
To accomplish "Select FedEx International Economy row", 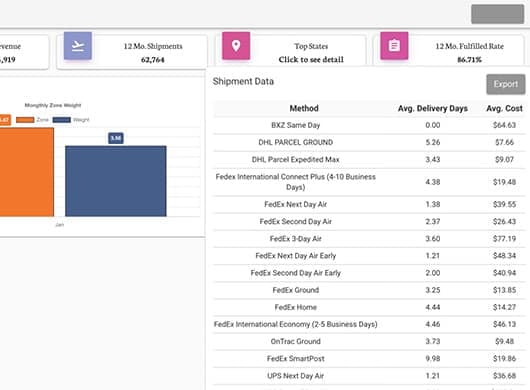I will pyautogui.click(x=369, y=324).
